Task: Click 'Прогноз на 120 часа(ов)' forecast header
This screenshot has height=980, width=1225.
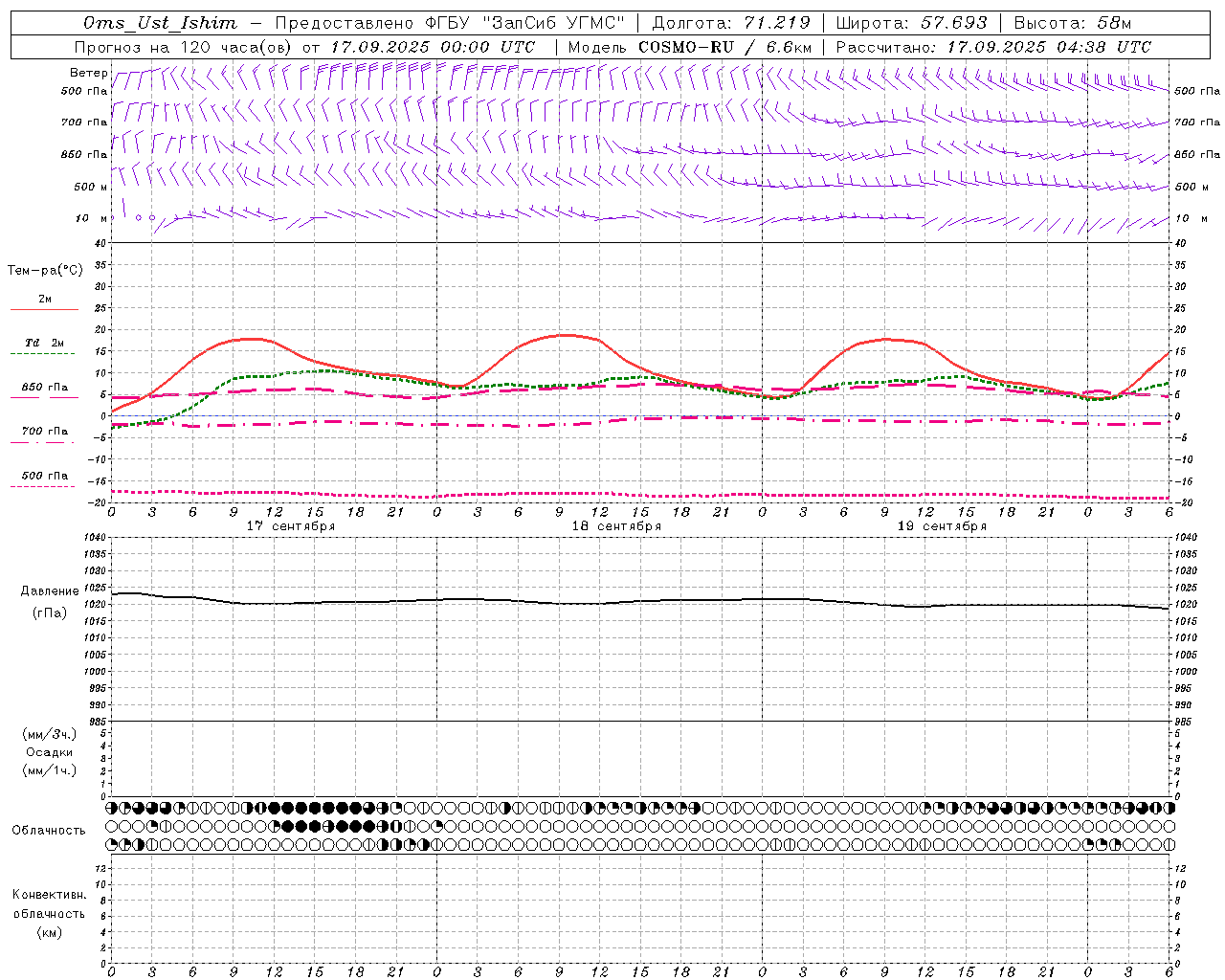Action: [x=185, y=47]
